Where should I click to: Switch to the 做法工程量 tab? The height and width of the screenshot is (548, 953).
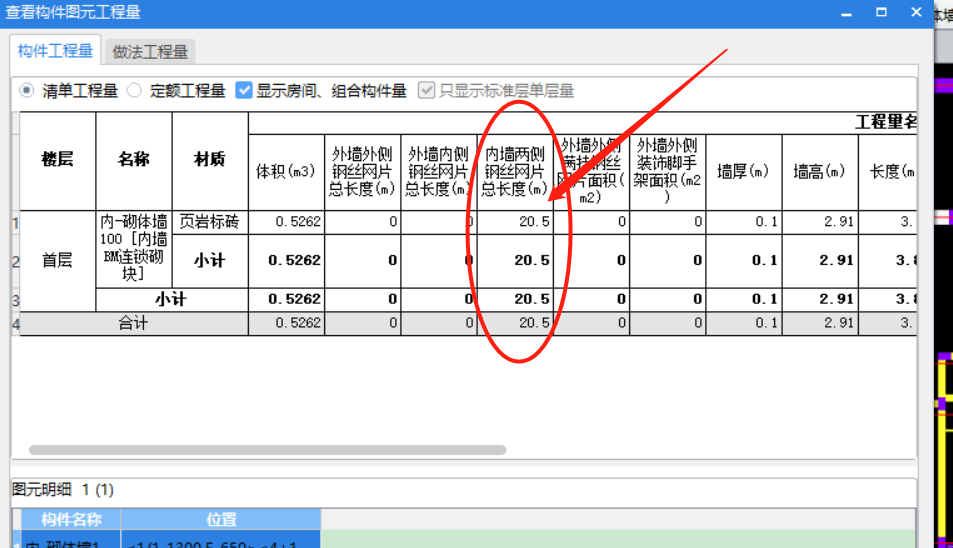150,52
